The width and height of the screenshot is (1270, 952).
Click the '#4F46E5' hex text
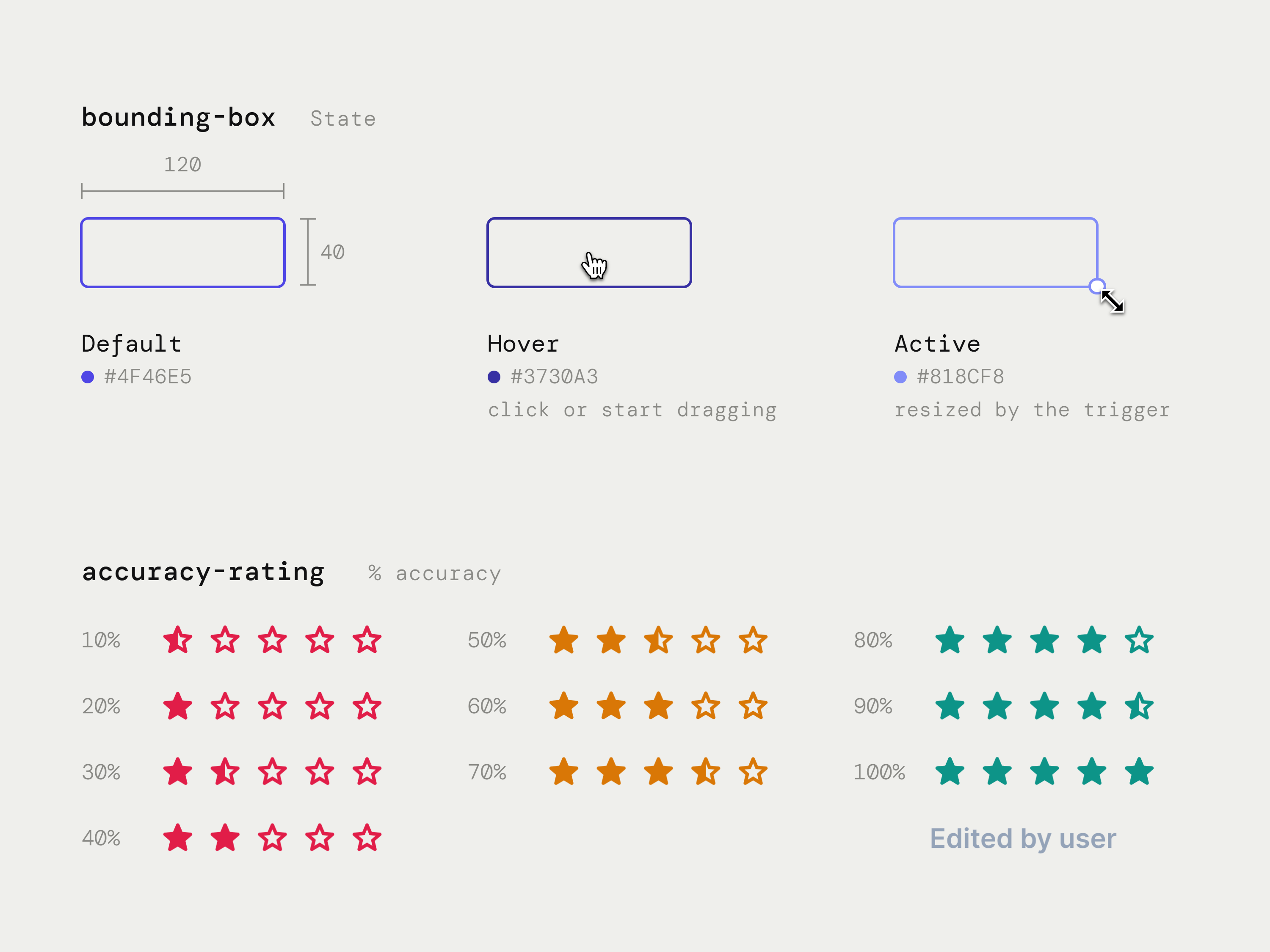(148, 377)
